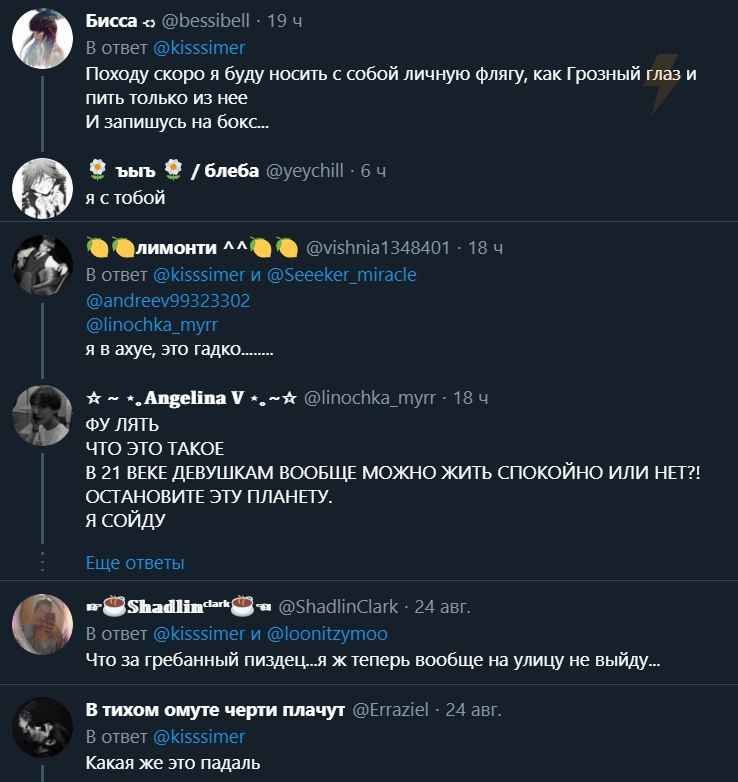Open В тихом омуте черти плачут profile name

(x=215, y=710)
